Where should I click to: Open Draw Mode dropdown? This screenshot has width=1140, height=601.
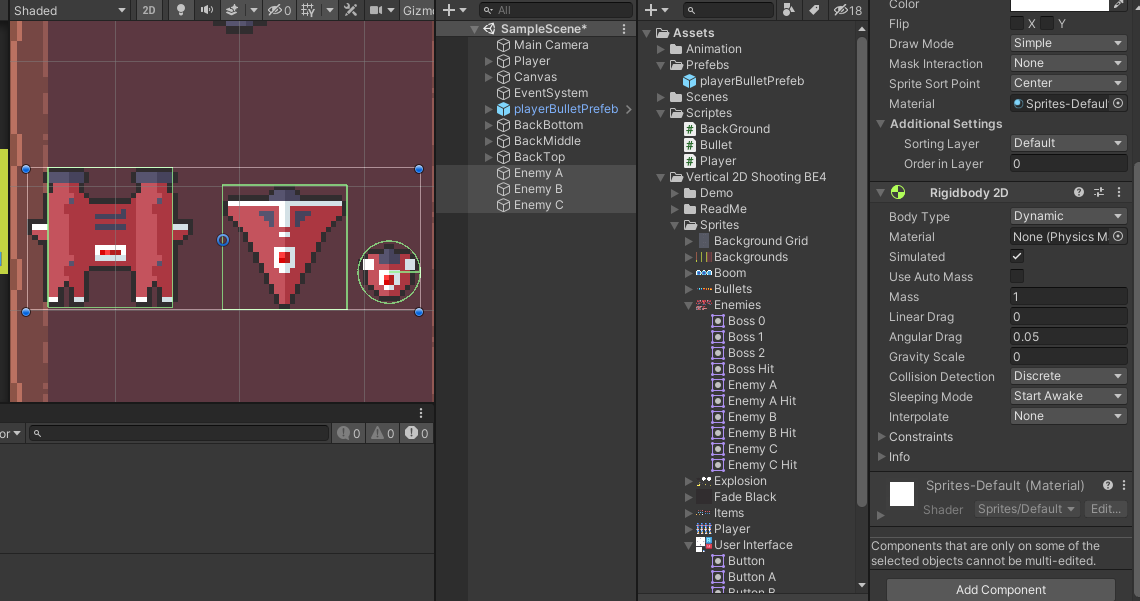pyautogui.click(x=1069, y=43)
